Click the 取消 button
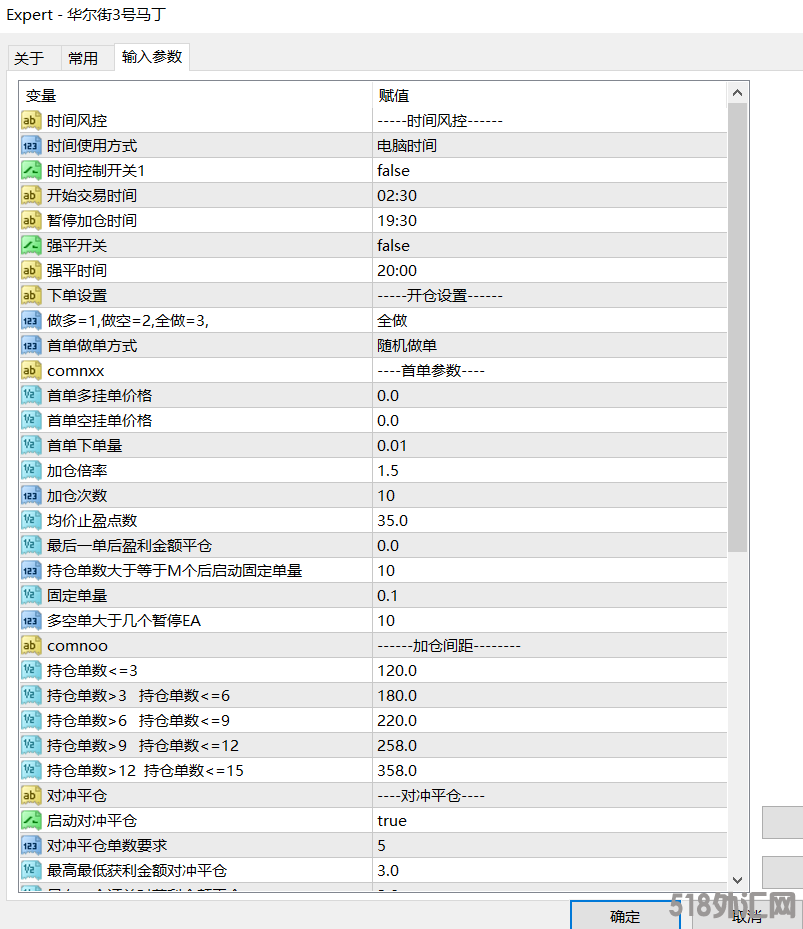 tap(747, 916)
